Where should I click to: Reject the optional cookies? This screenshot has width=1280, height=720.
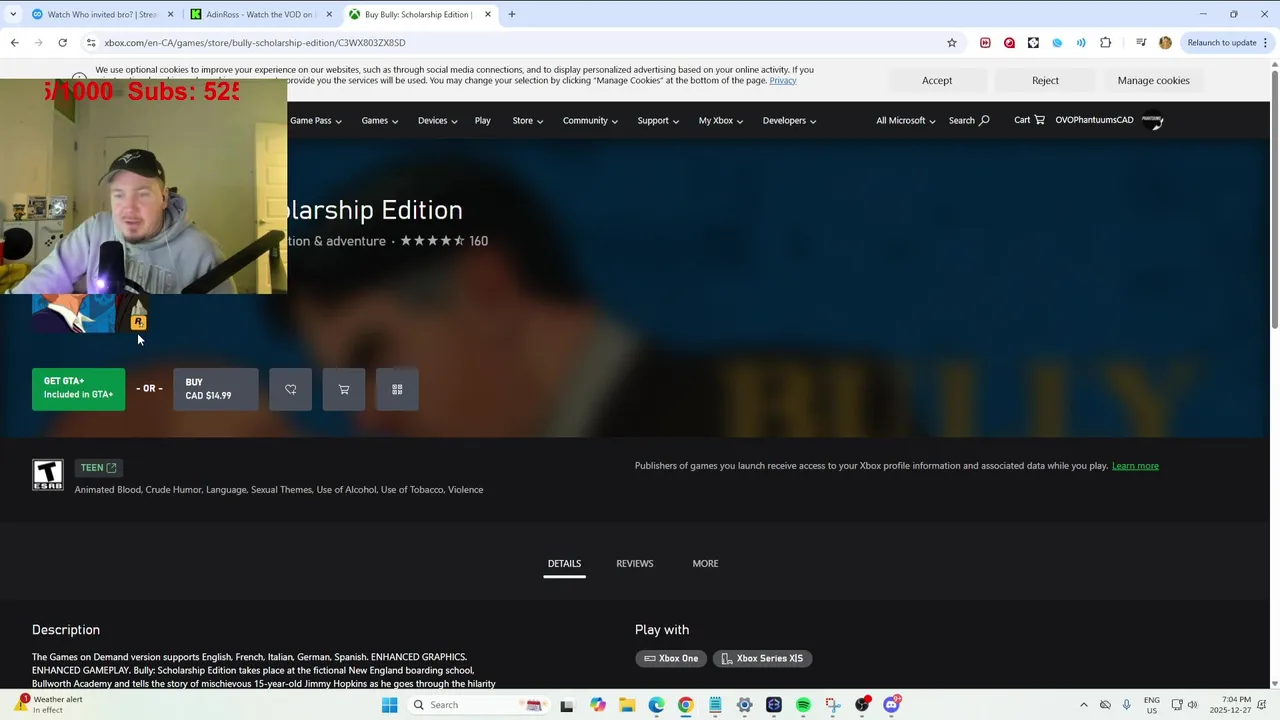1045,80
